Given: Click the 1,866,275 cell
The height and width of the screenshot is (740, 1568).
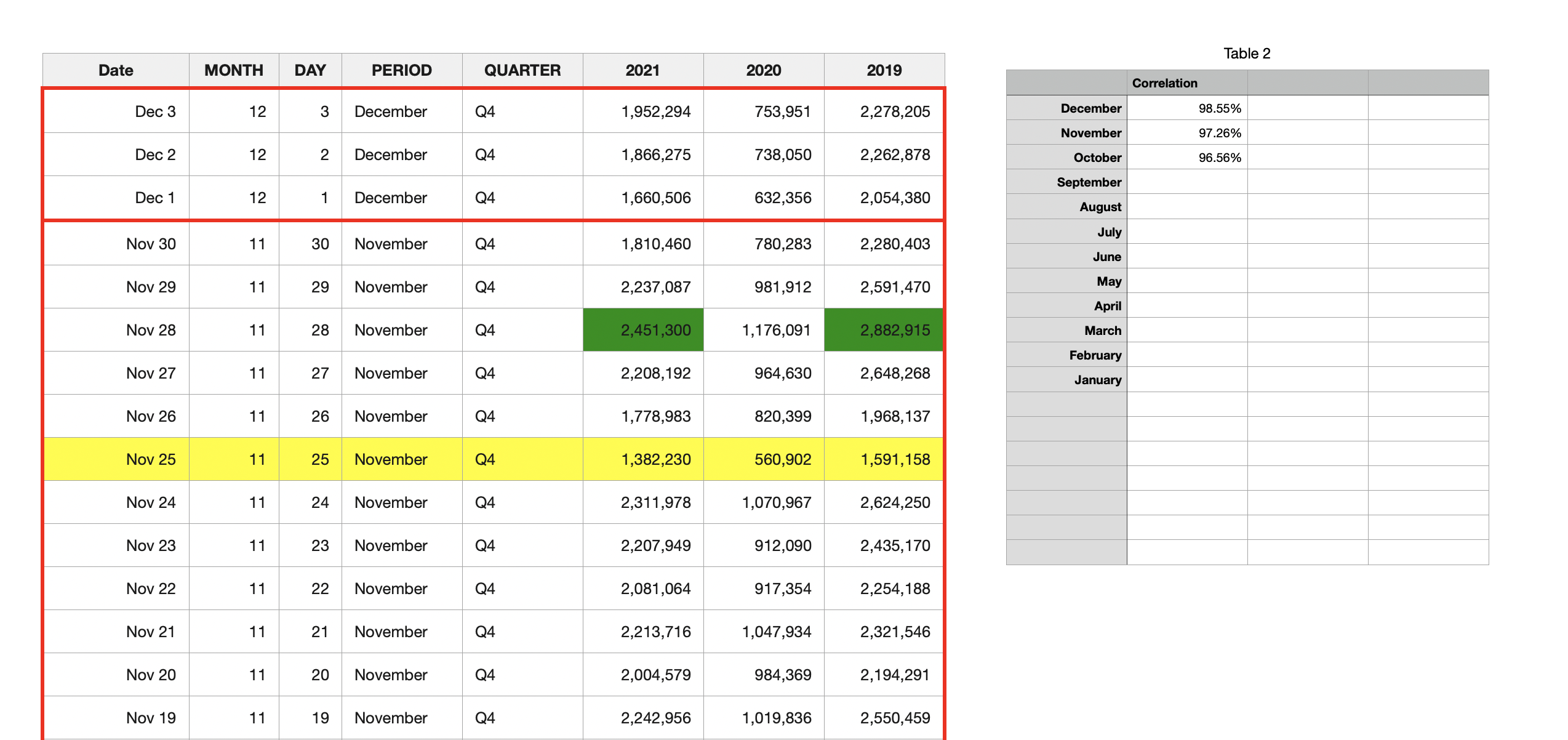Looking at the screenshot, I should tap(643, 155).
